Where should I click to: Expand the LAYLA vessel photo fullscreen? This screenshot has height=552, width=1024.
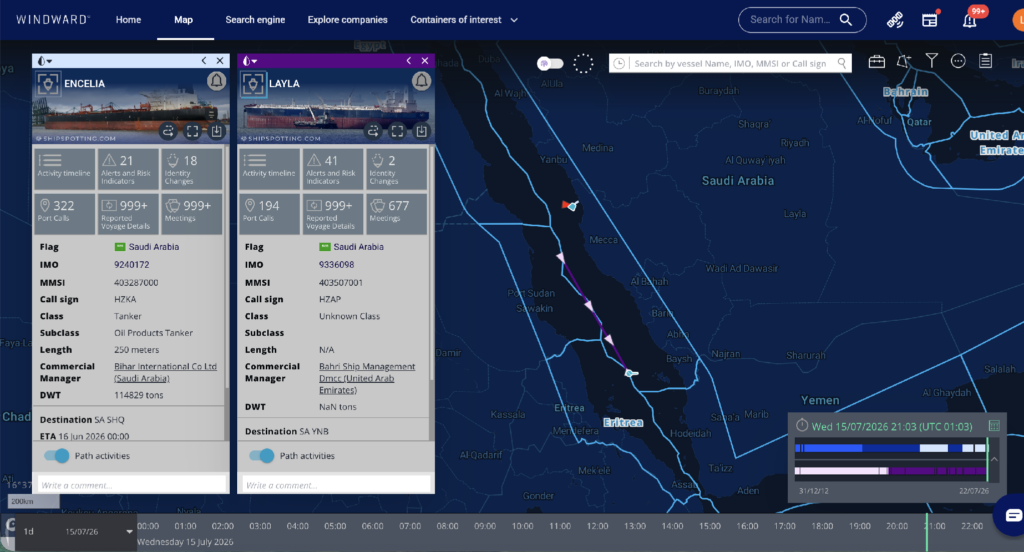[x=397, y=131]
